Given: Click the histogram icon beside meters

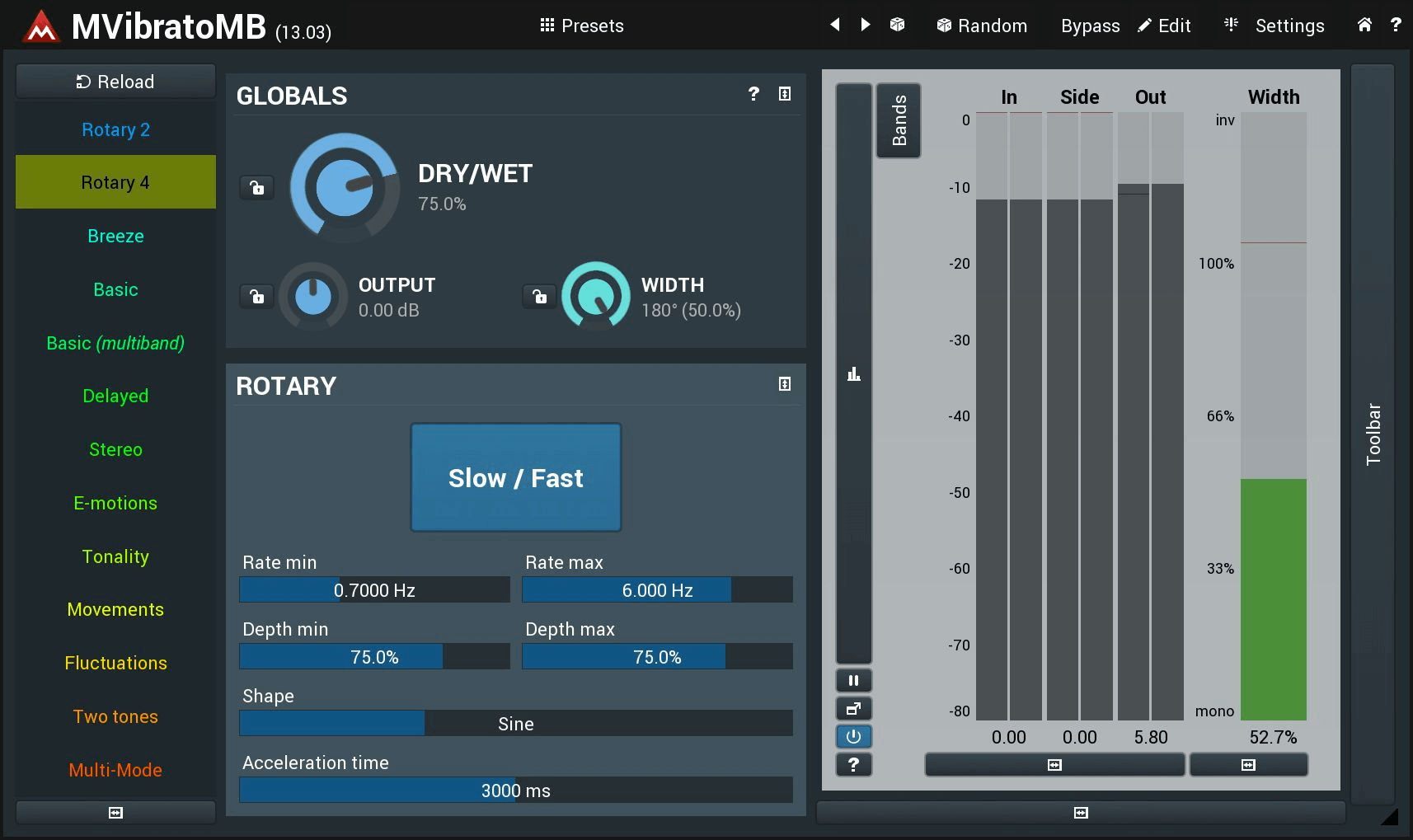Looking at the screenshot, I should (853, 374).
